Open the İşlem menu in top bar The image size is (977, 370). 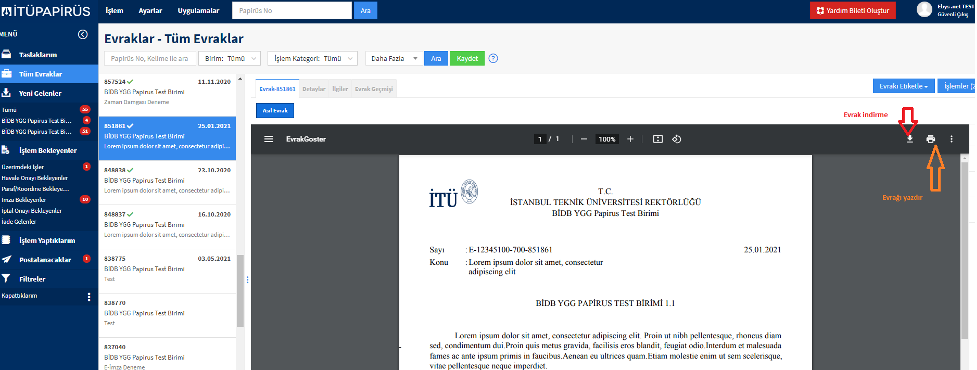114,11
